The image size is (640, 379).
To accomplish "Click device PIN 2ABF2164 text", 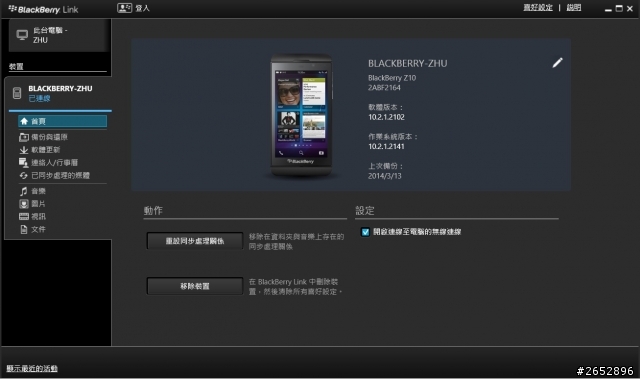I will tap(384, 88).
